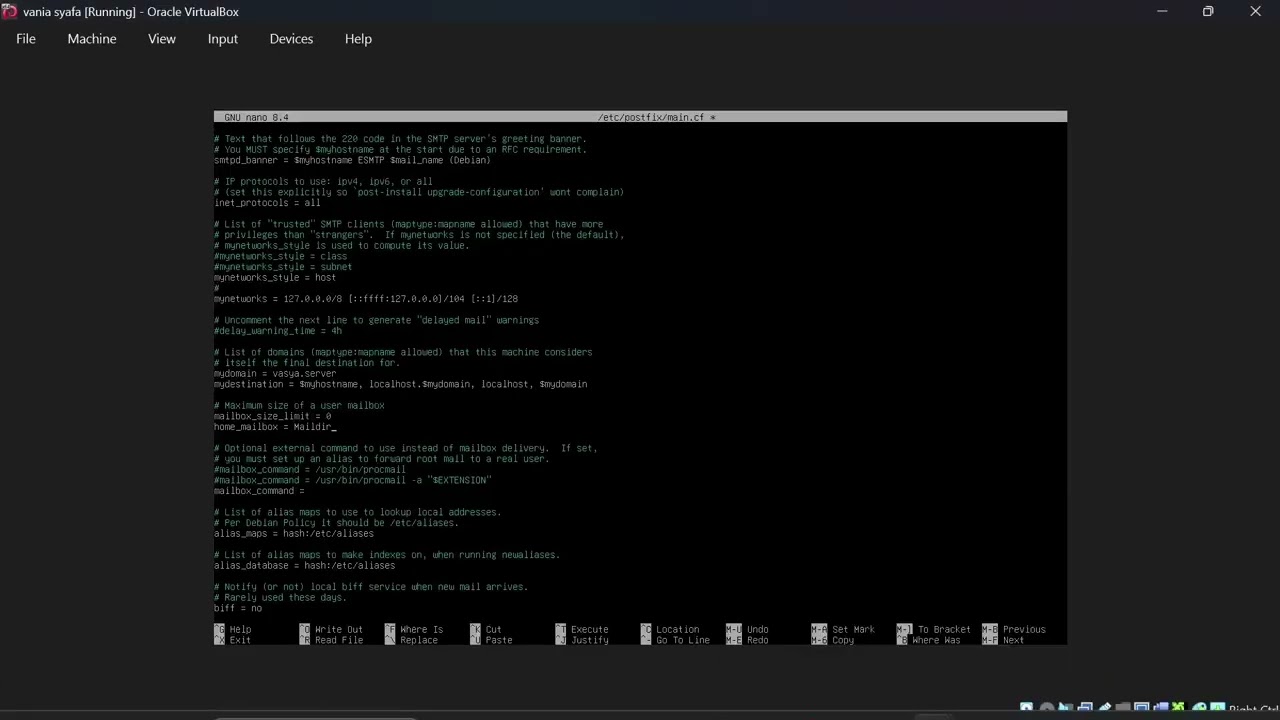Click the '#mynetworks_style = subnet' line
The image size is (1280, 720).
click(283, 267)
